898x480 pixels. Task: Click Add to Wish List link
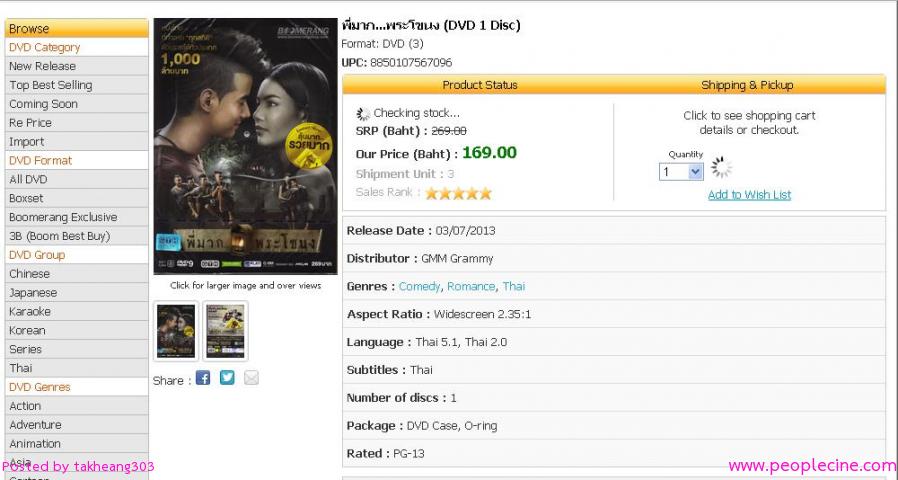tap(749, 195)
